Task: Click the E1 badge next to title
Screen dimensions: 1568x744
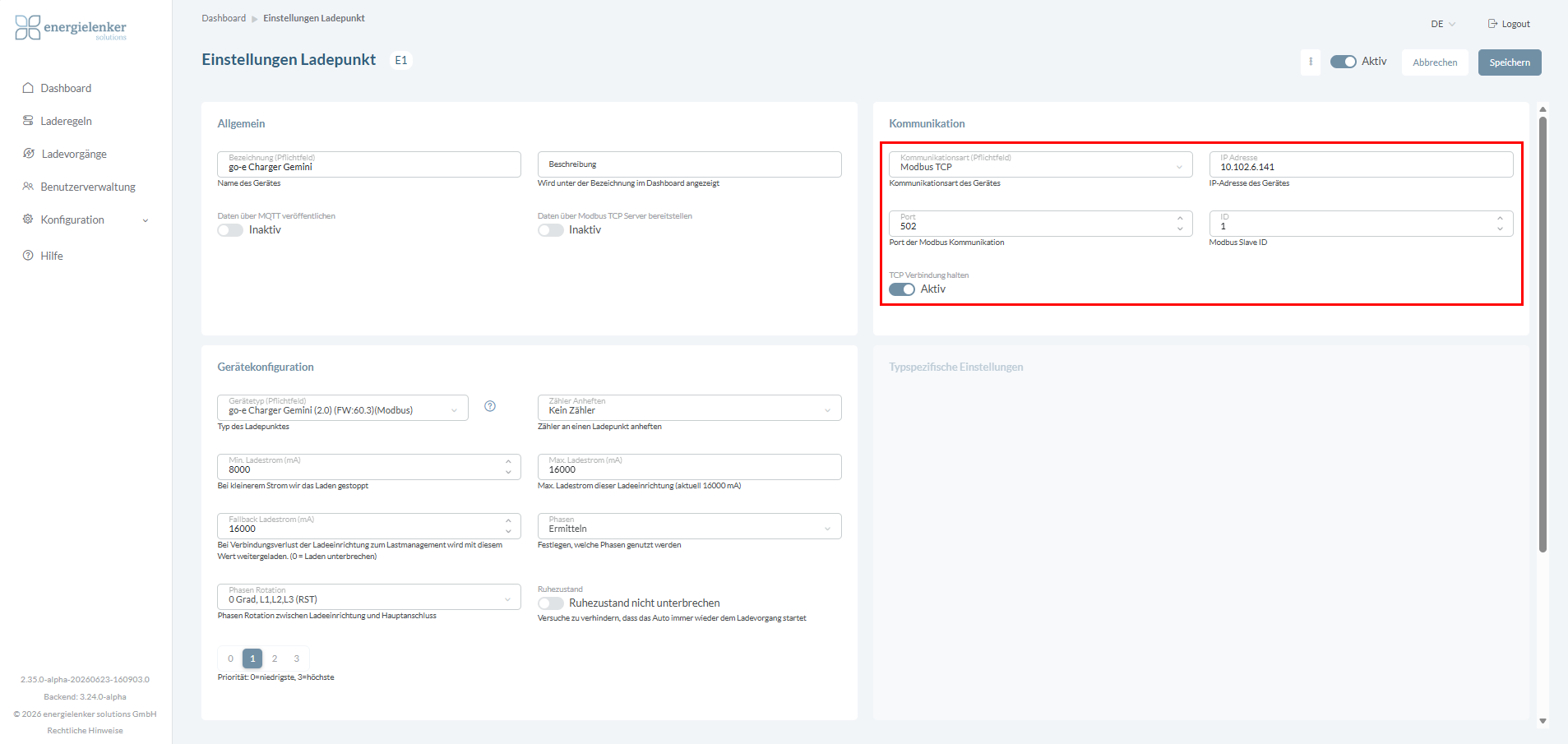Action: (401, 60)
